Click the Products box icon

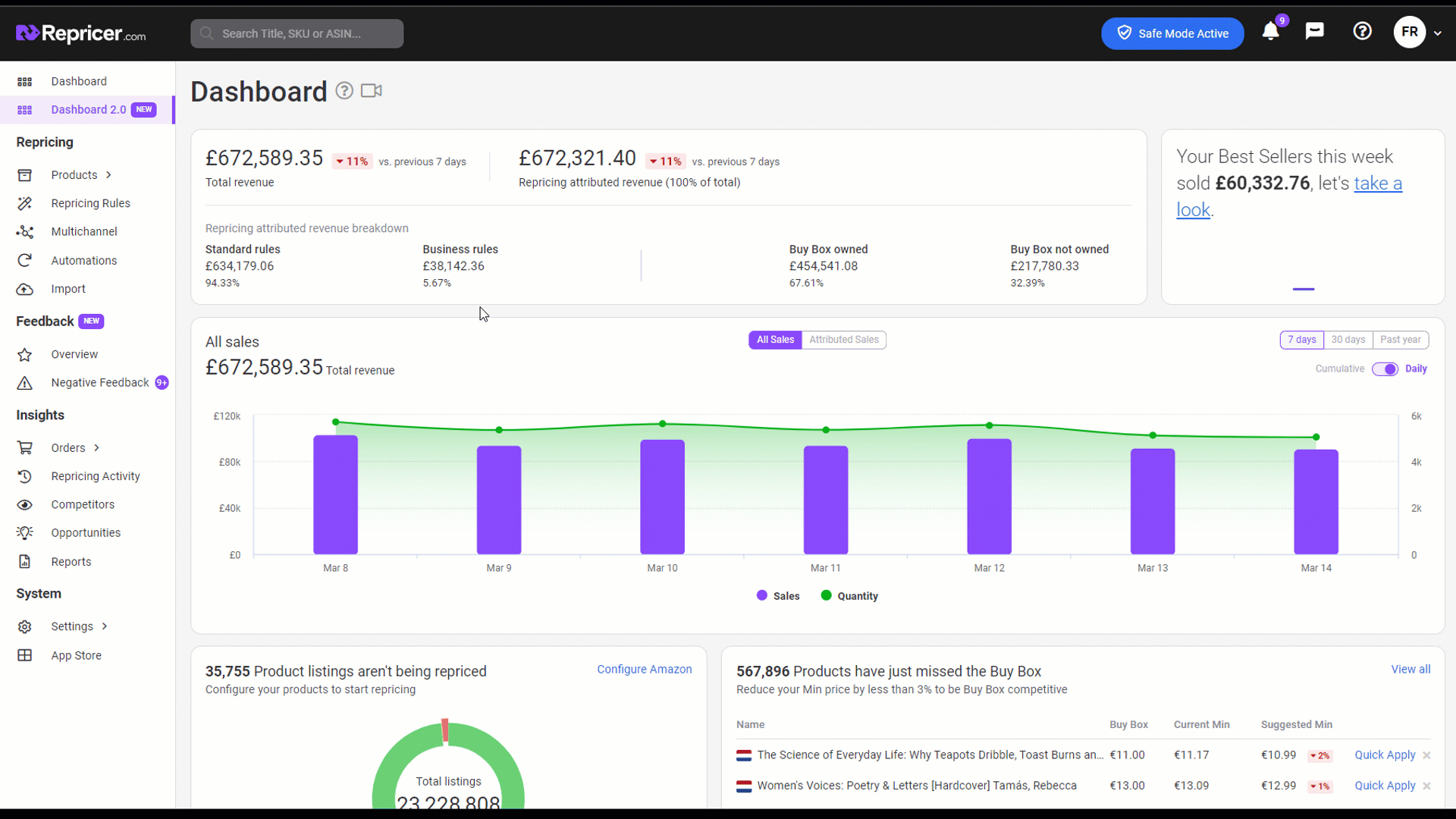pyautogui.click(x=25, y=175)
